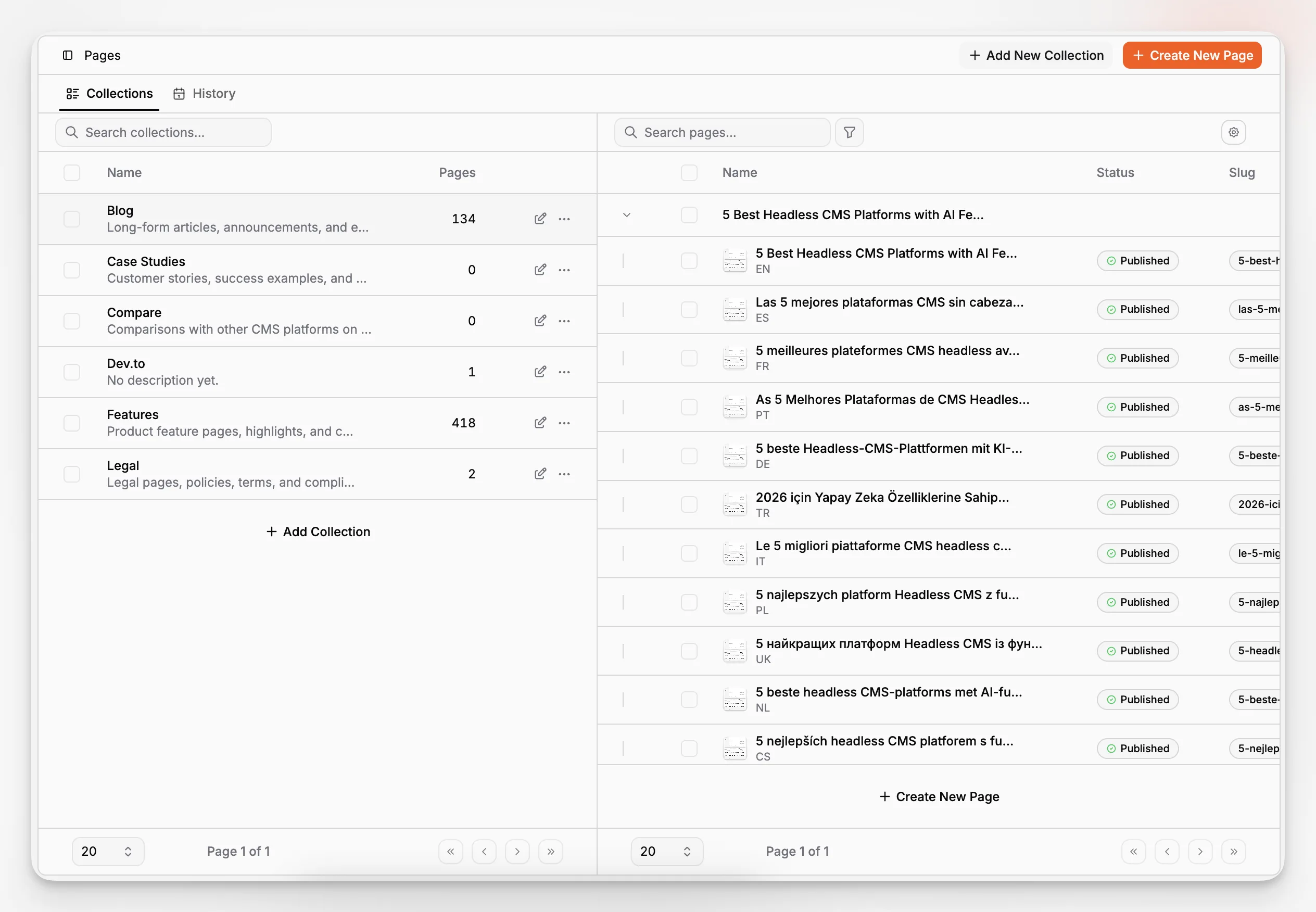Click Add Collection below the list
The image size is (1316, 912).
click(318, 531)
